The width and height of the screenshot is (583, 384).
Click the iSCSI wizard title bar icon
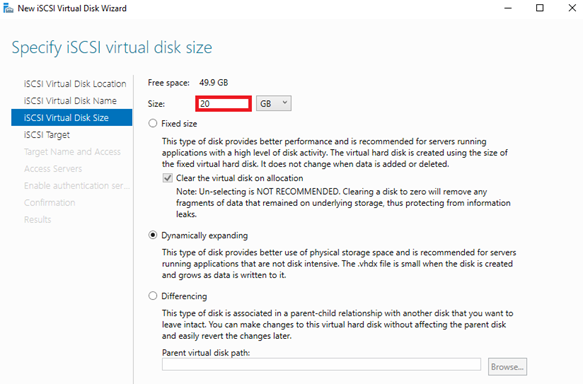(8, 8)
